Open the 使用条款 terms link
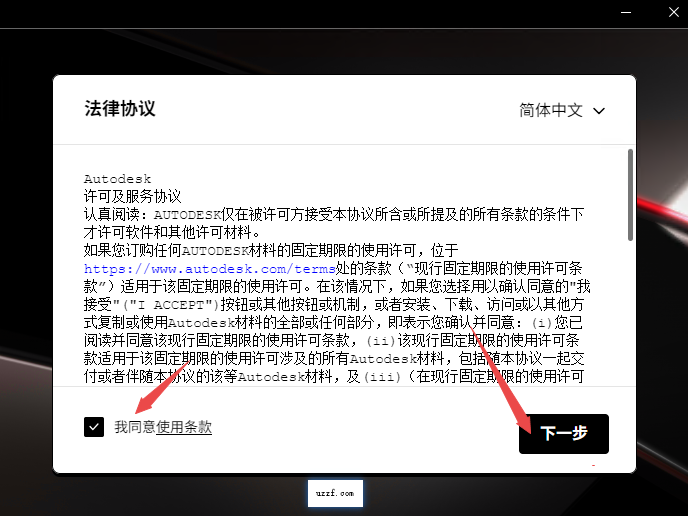Image resolution: width=688 pixels, height=516 pixels. 184,427
